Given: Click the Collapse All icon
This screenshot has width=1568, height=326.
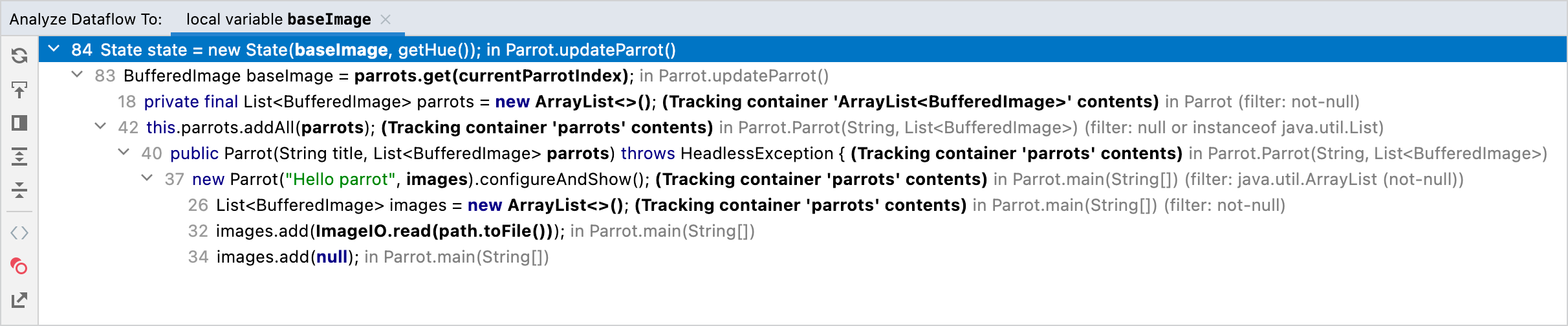Looking at the screenshot, I should 19,190.
